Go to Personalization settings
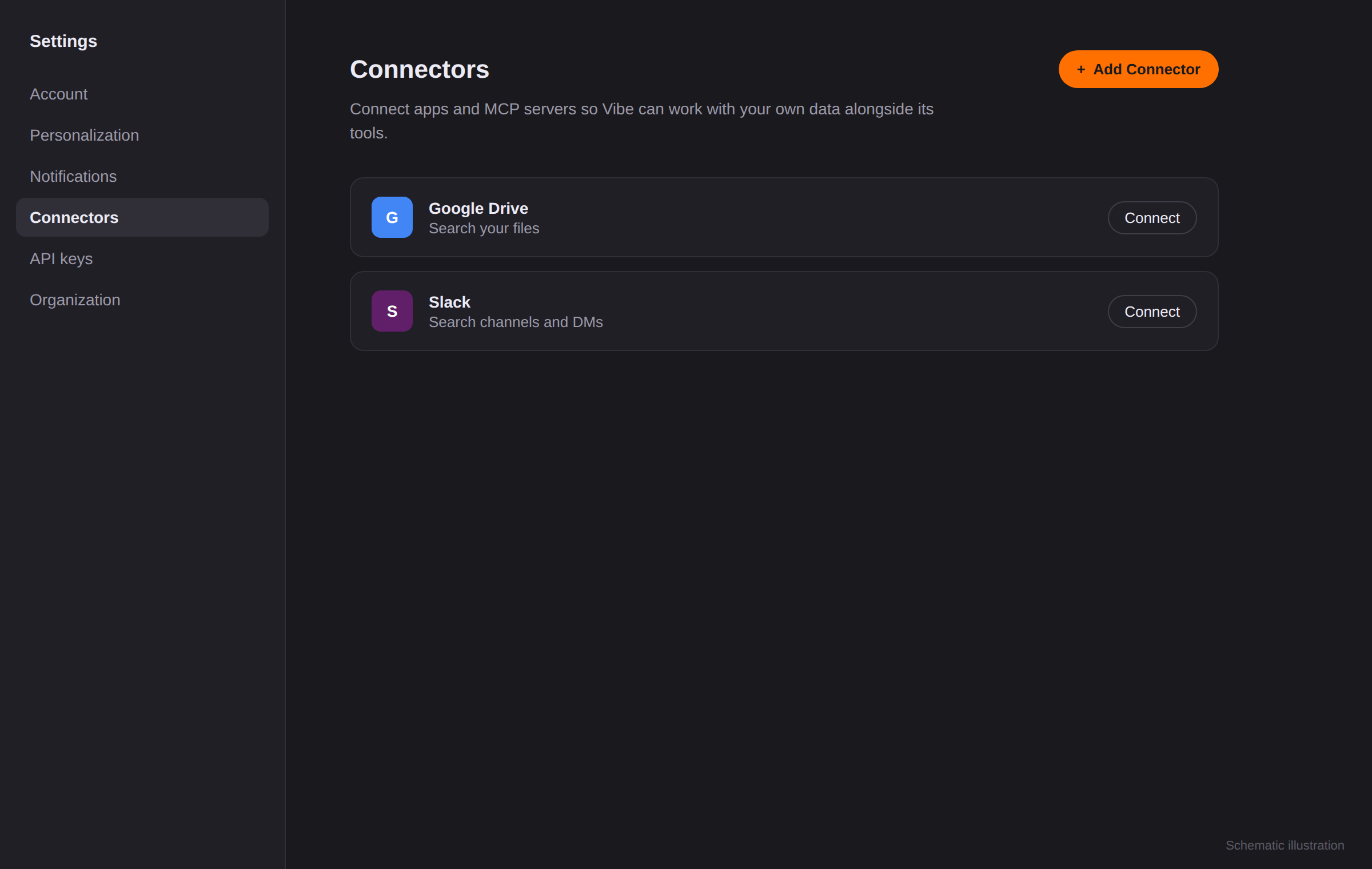1372x869 pixels. 142,135
